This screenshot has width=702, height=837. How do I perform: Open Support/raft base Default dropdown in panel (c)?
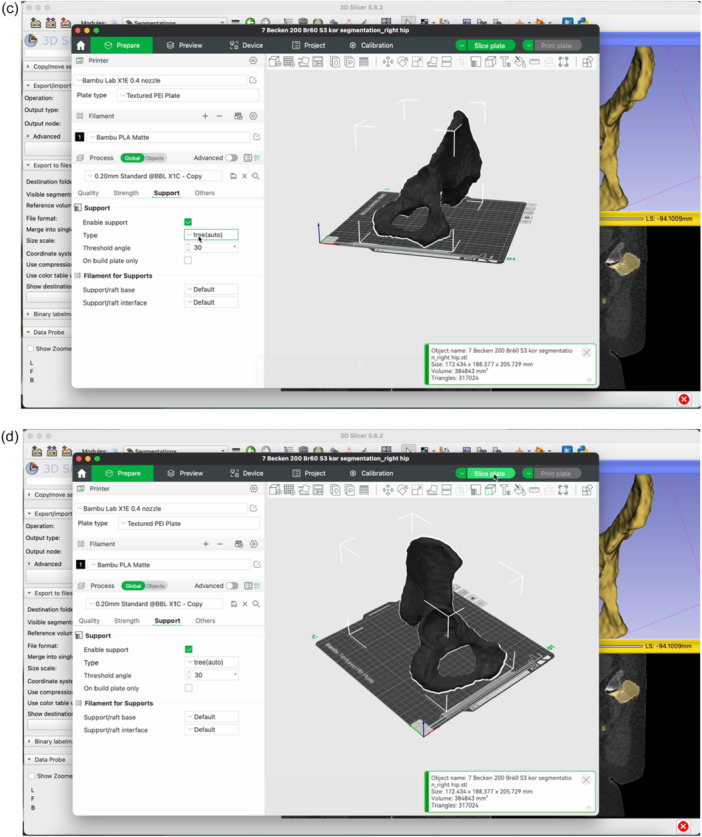click(211, 289)
